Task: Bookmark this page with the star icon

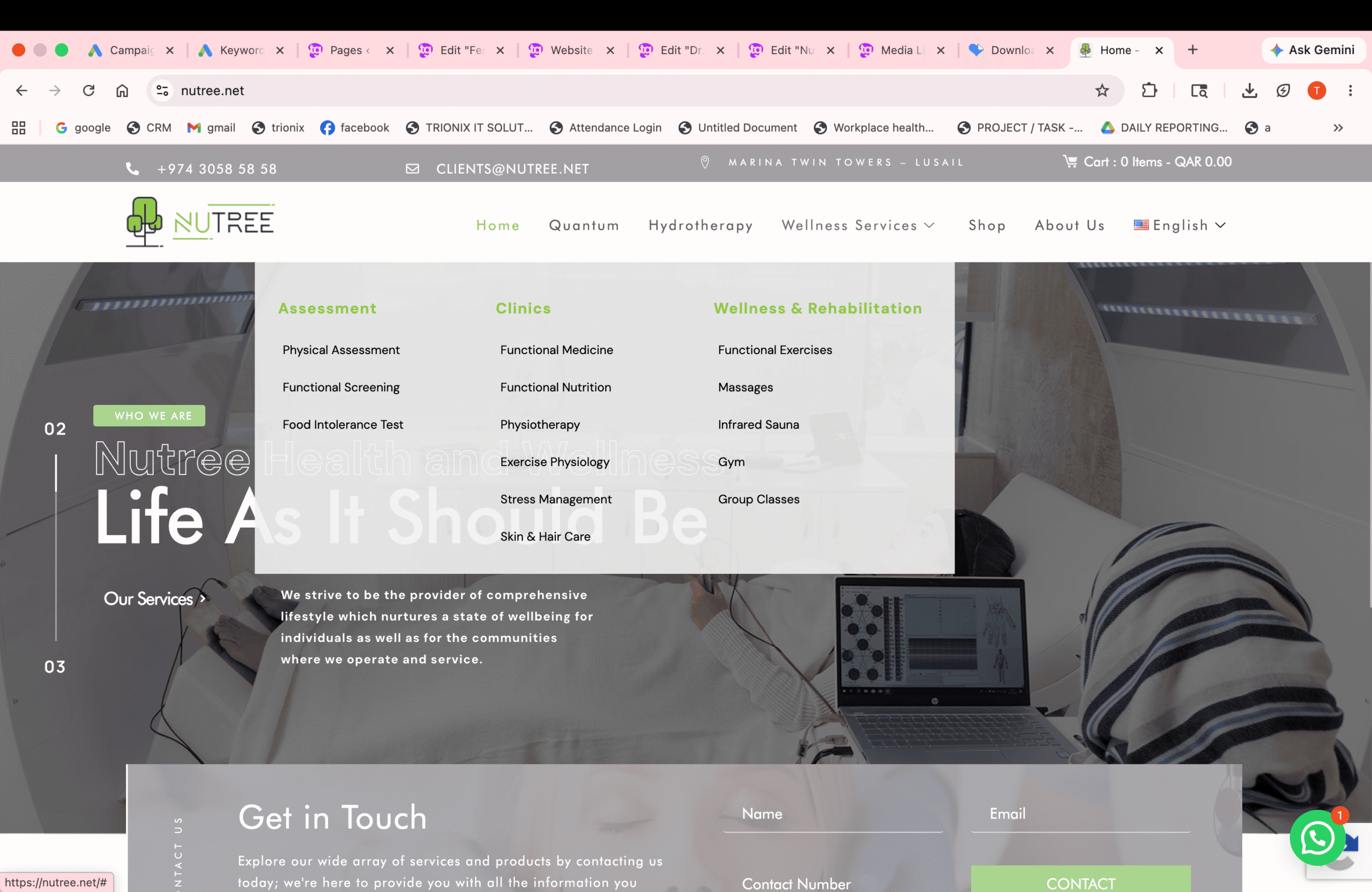Action: click(x=1102, y=91)
